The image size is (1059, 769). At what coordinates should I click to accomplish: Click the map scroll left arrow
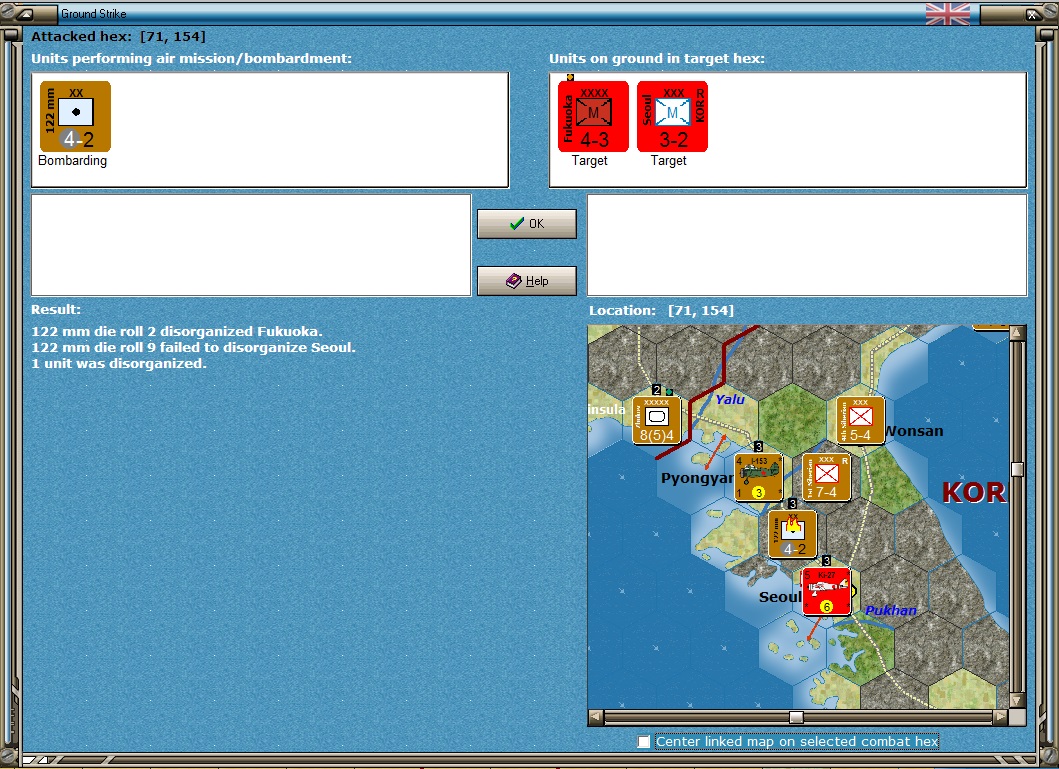pos(596,716)
